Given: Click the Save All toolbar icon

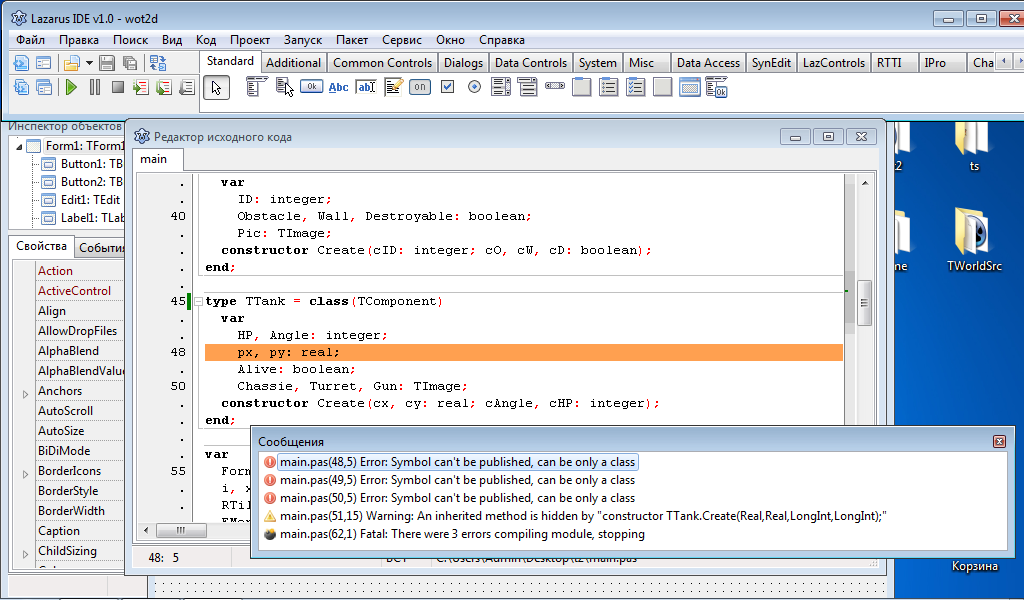Looking at the screenshot, I should pyautogui.click(x=129, y=63).
